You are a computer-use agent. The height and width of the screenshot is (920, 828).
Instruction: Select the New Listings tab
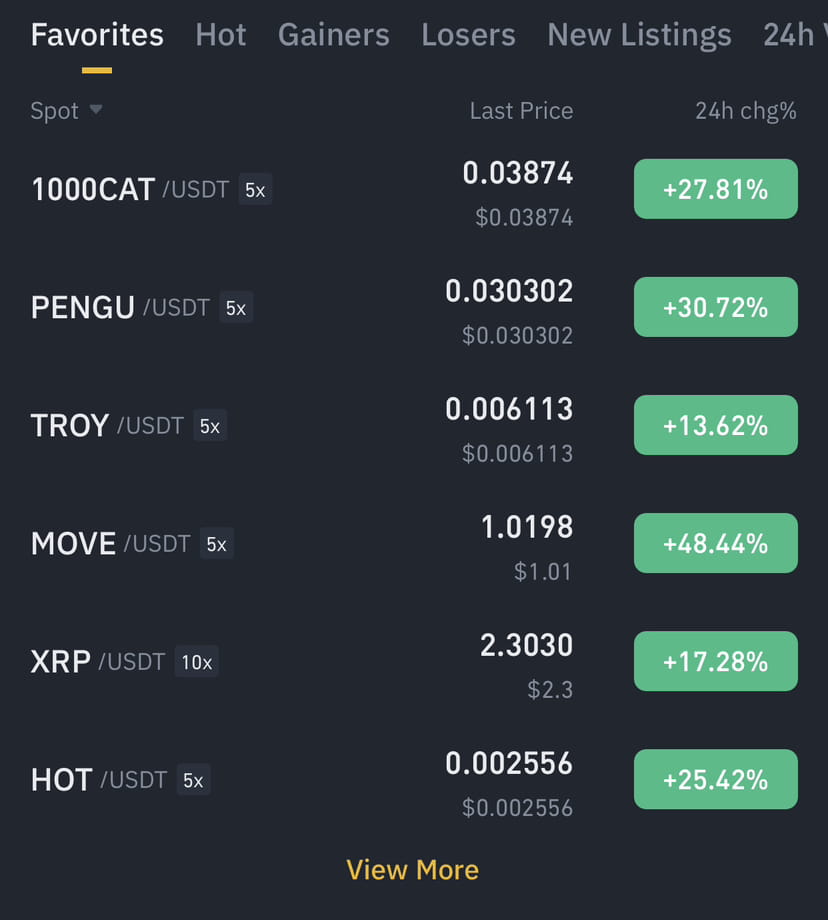click(639, 35)
